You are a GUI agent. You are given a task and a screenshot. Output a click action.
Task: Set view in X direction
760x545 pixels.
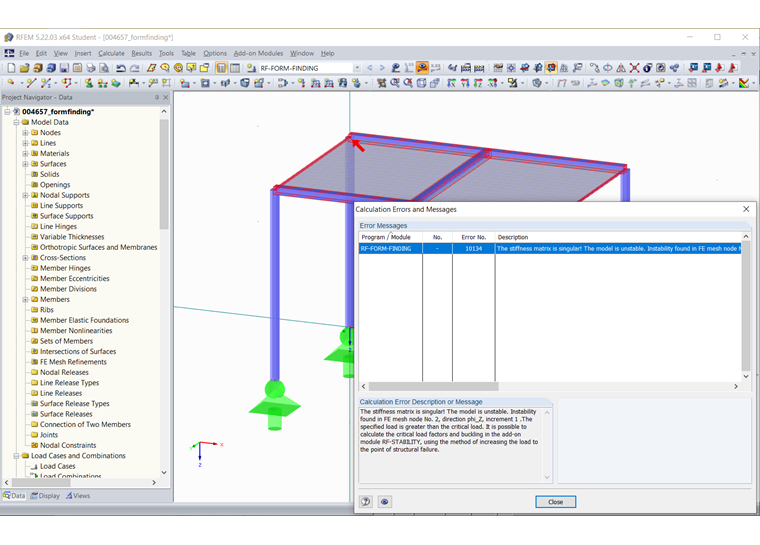click(451, 83)
